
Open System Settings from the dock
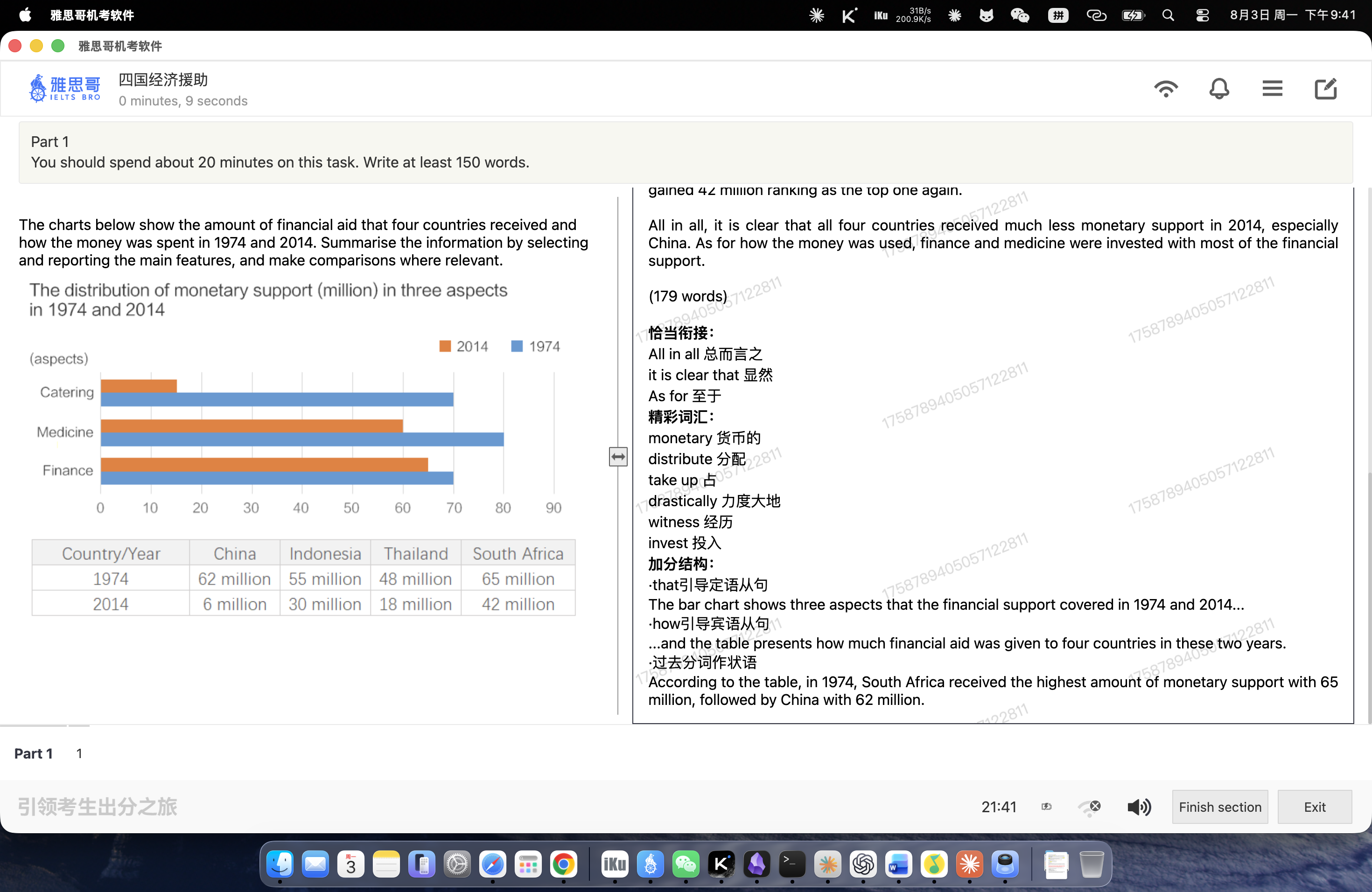(x=457, y=864)
